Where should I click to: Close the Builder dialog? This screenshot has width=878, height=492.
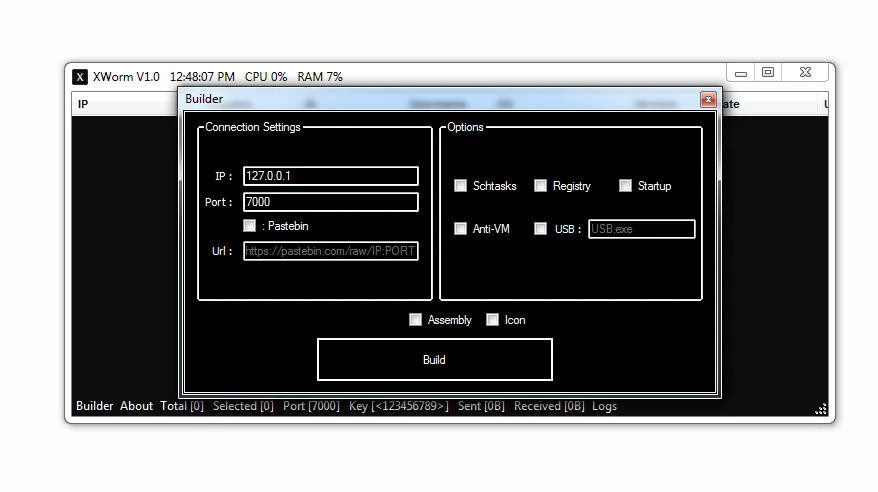[x=708, y=99]
